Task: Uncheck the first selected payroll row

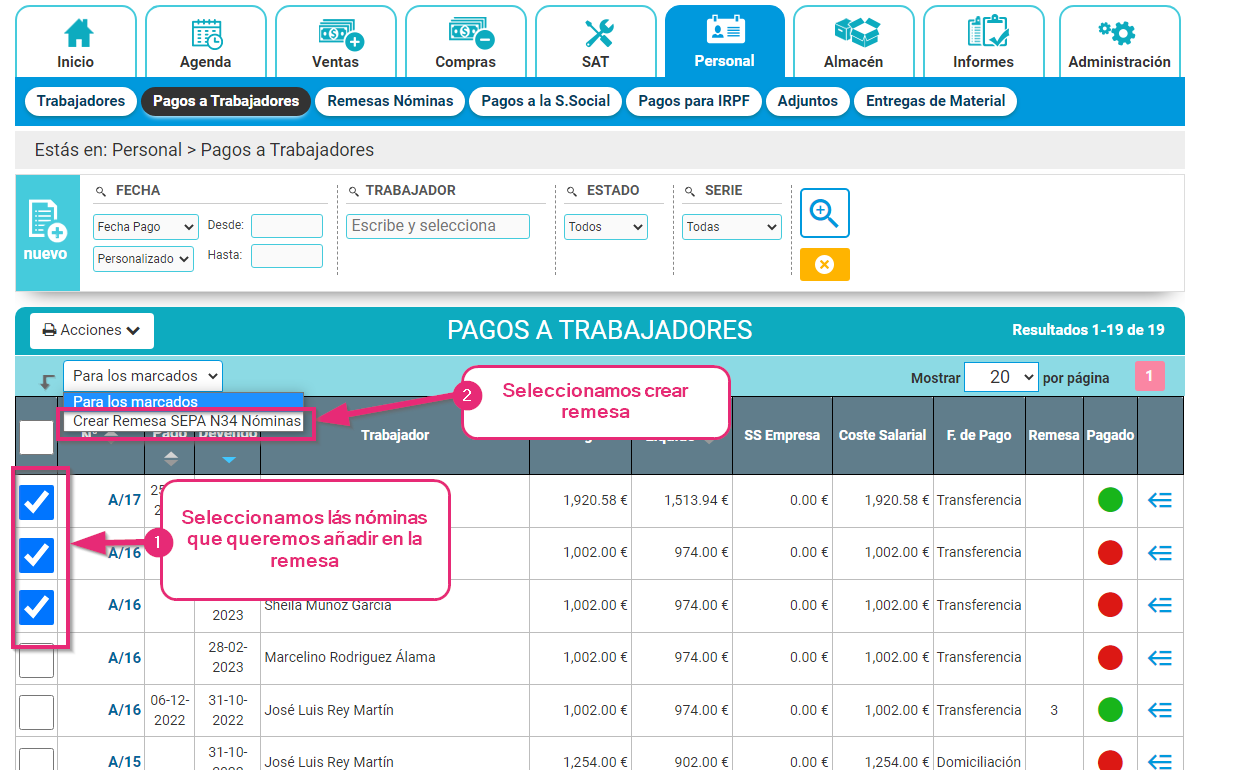Action: point(36,502)
